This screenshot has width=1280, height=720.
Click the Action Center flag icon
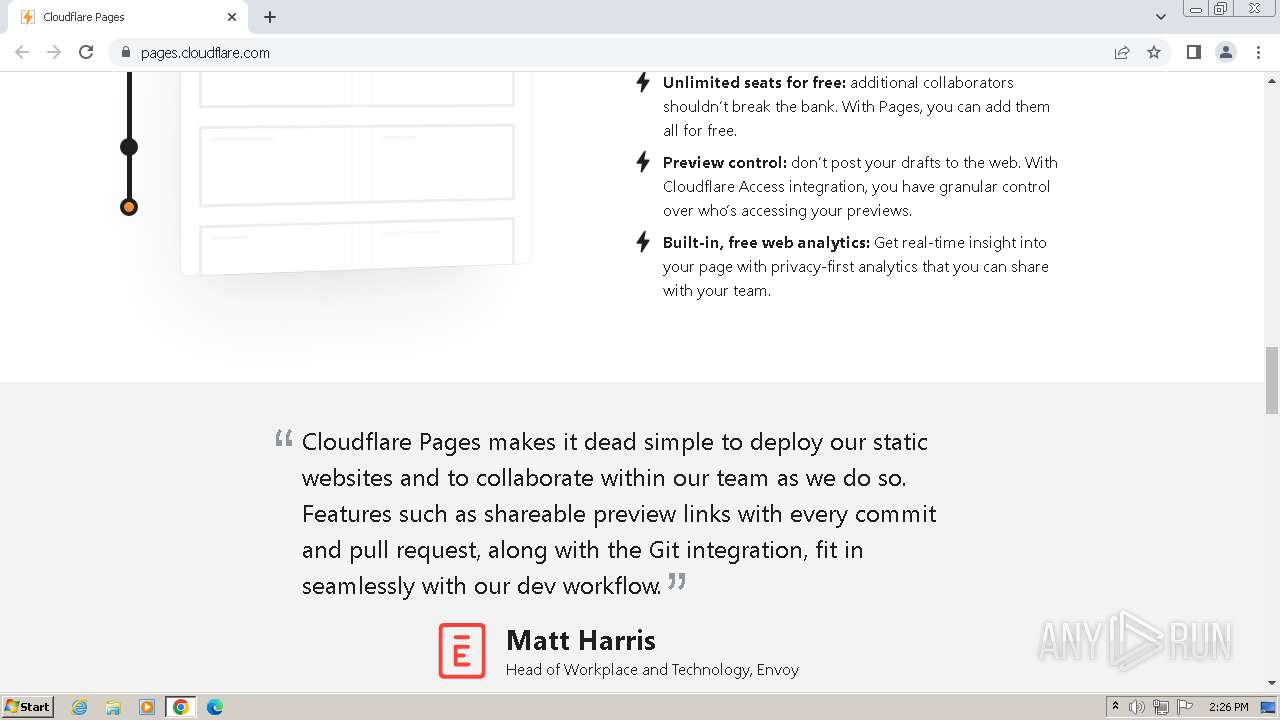[x=1185, y=707]
